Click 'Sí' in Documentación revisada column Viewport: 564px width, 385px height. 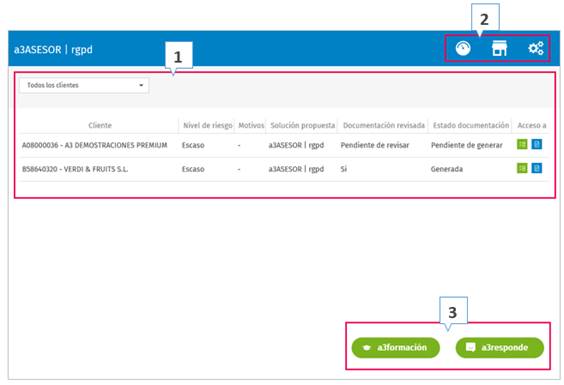pyautogui.click(x=344, y=169)
